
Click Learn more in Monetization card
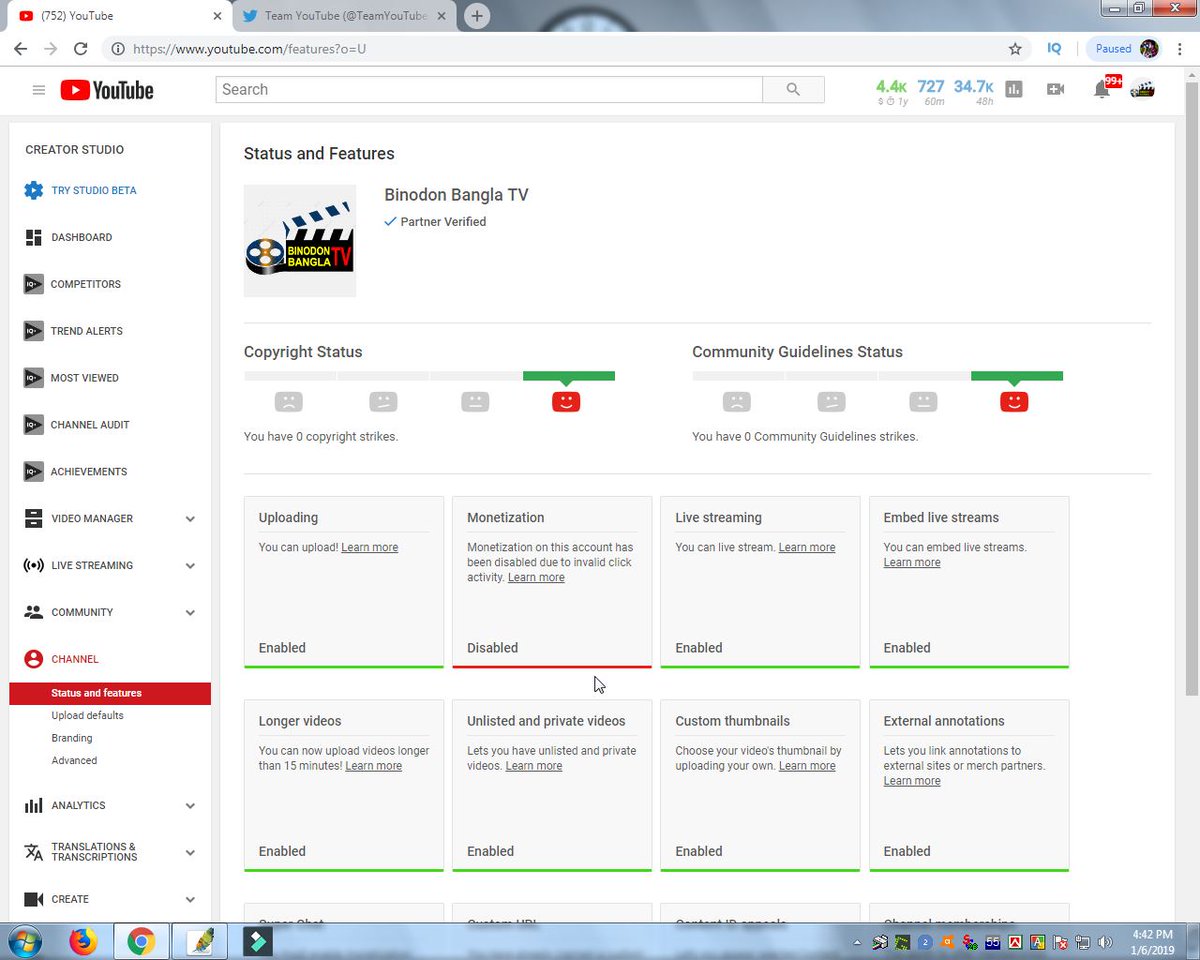pos(536,578)
